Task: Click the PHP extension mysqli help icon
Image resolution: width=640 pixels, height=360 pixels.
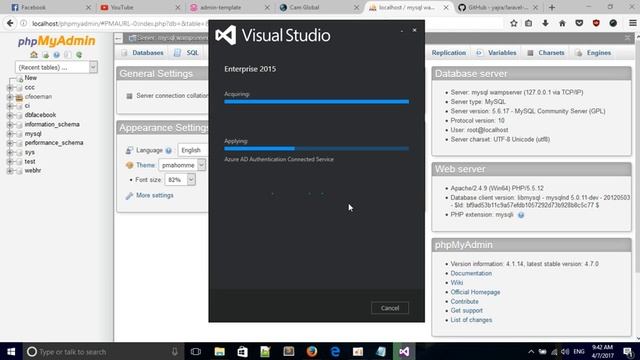Action: tap(521, 215)
